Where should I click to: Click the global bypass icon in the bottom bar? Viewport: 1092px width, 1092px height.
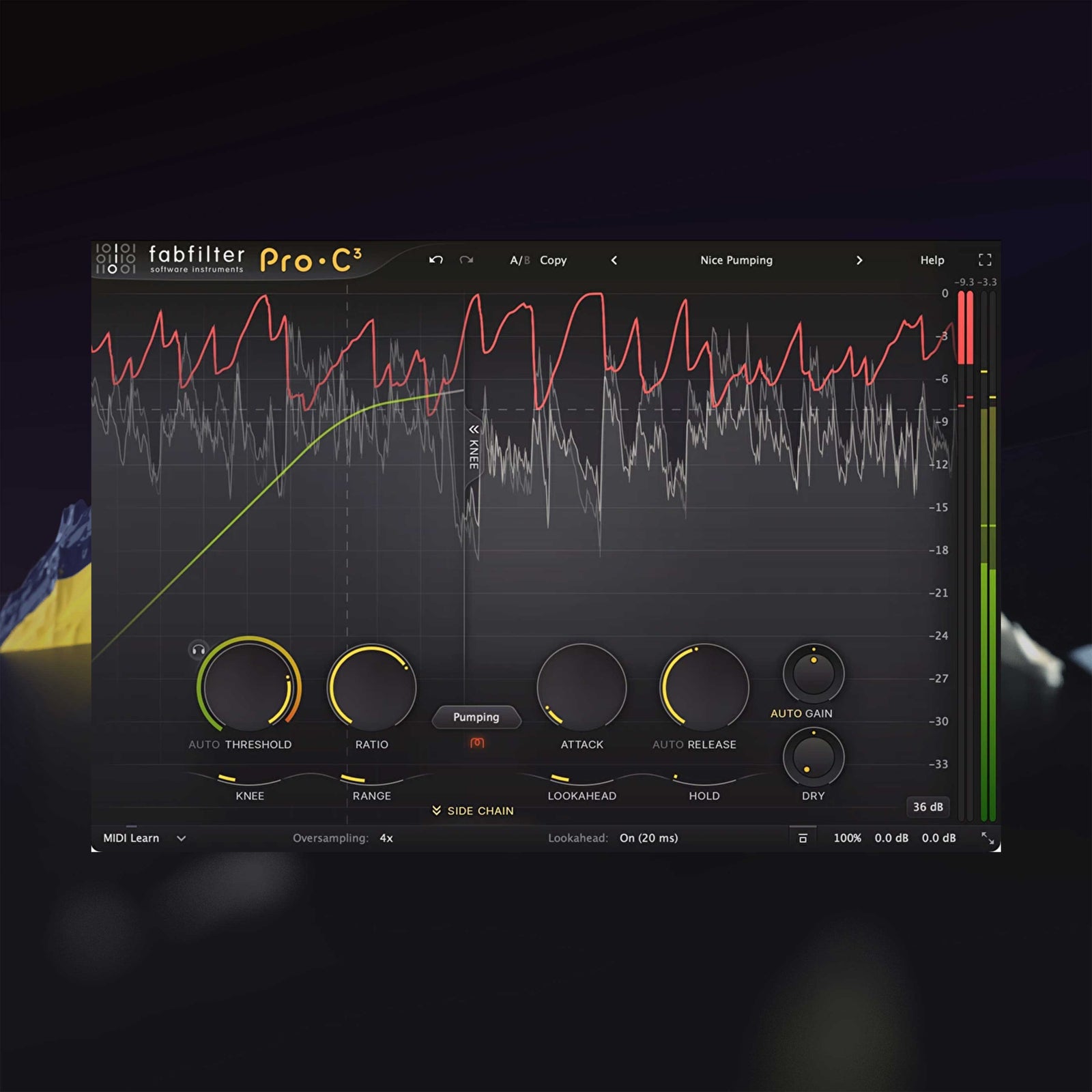(804, 838)
